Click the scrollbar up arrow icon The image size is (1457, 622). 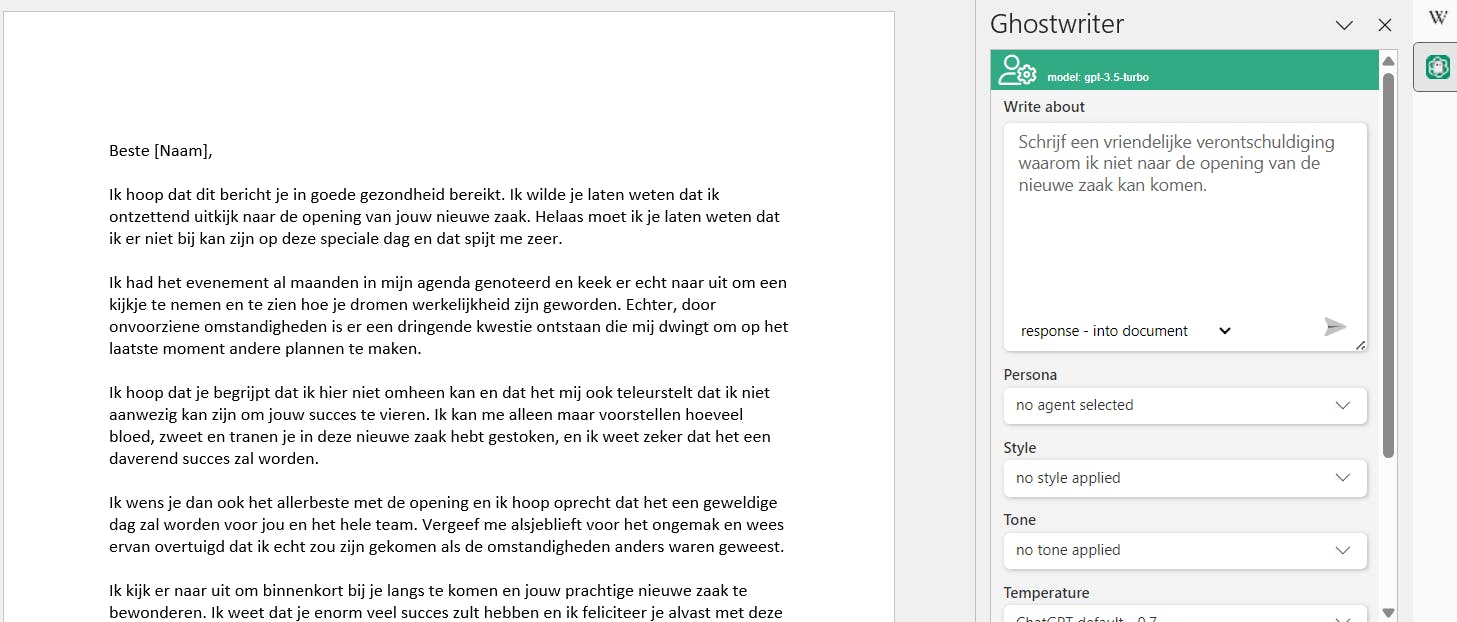point(1388,60)
